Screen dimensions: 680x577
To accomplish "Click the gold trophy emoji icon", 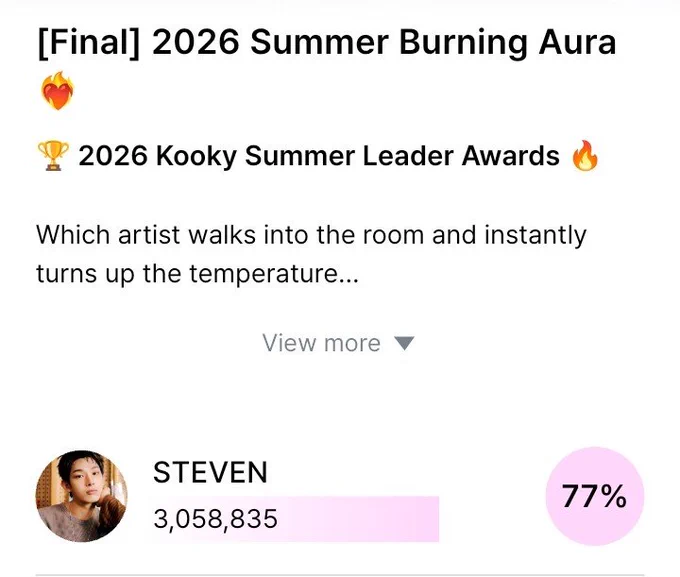I will (x=53, y=156).
